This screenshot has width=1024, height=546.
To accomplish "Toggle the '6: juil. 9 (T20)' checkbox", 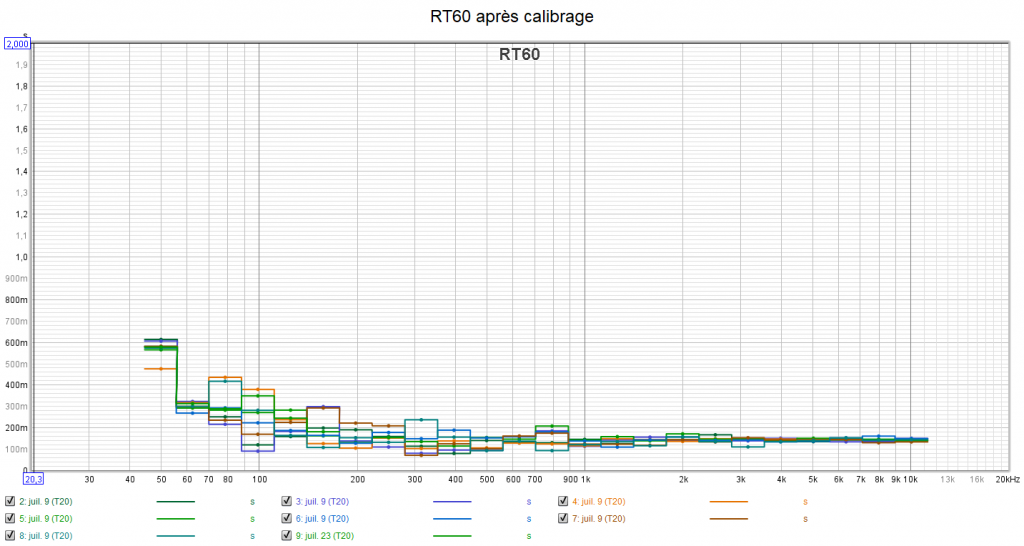I will tap(286, 519).
